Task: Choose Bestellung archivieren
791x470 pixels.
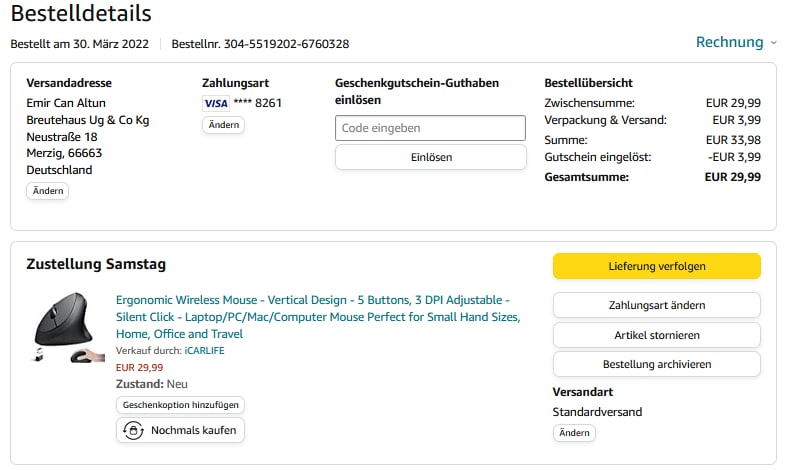Action: coord(656,364)
